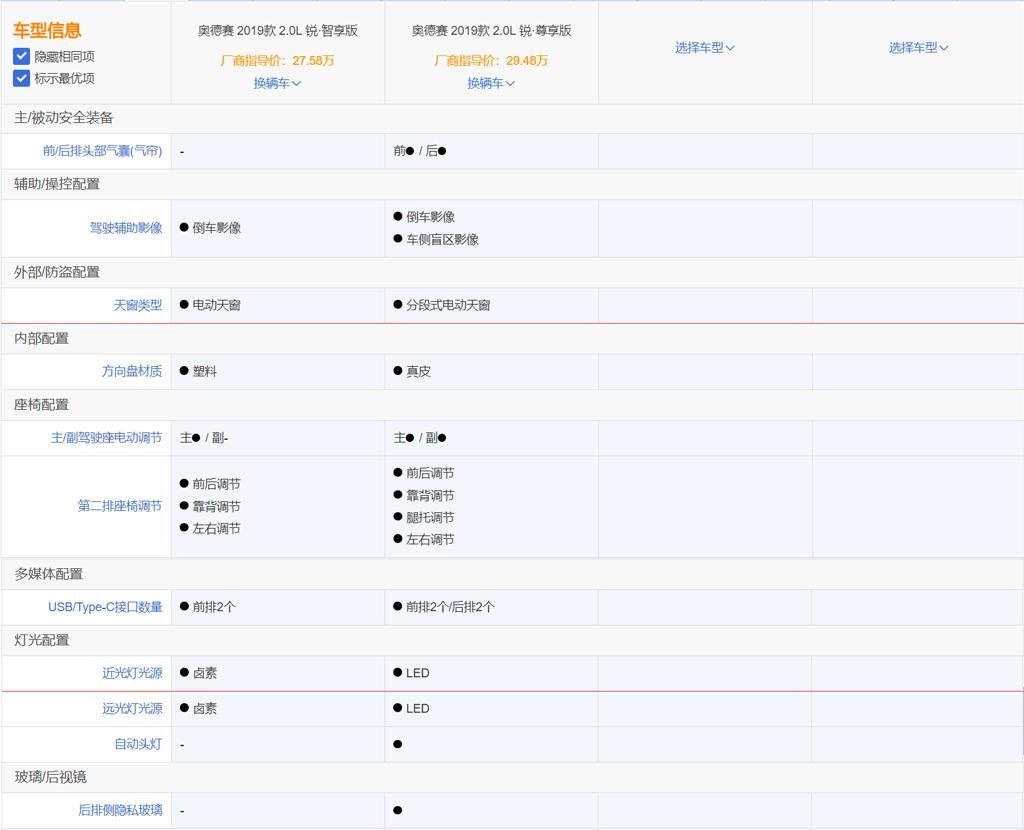Click the 腿托调节 entry
The height and width of the screenshot is (830, 1024).
pyautogui.click(x=424, y=517)
